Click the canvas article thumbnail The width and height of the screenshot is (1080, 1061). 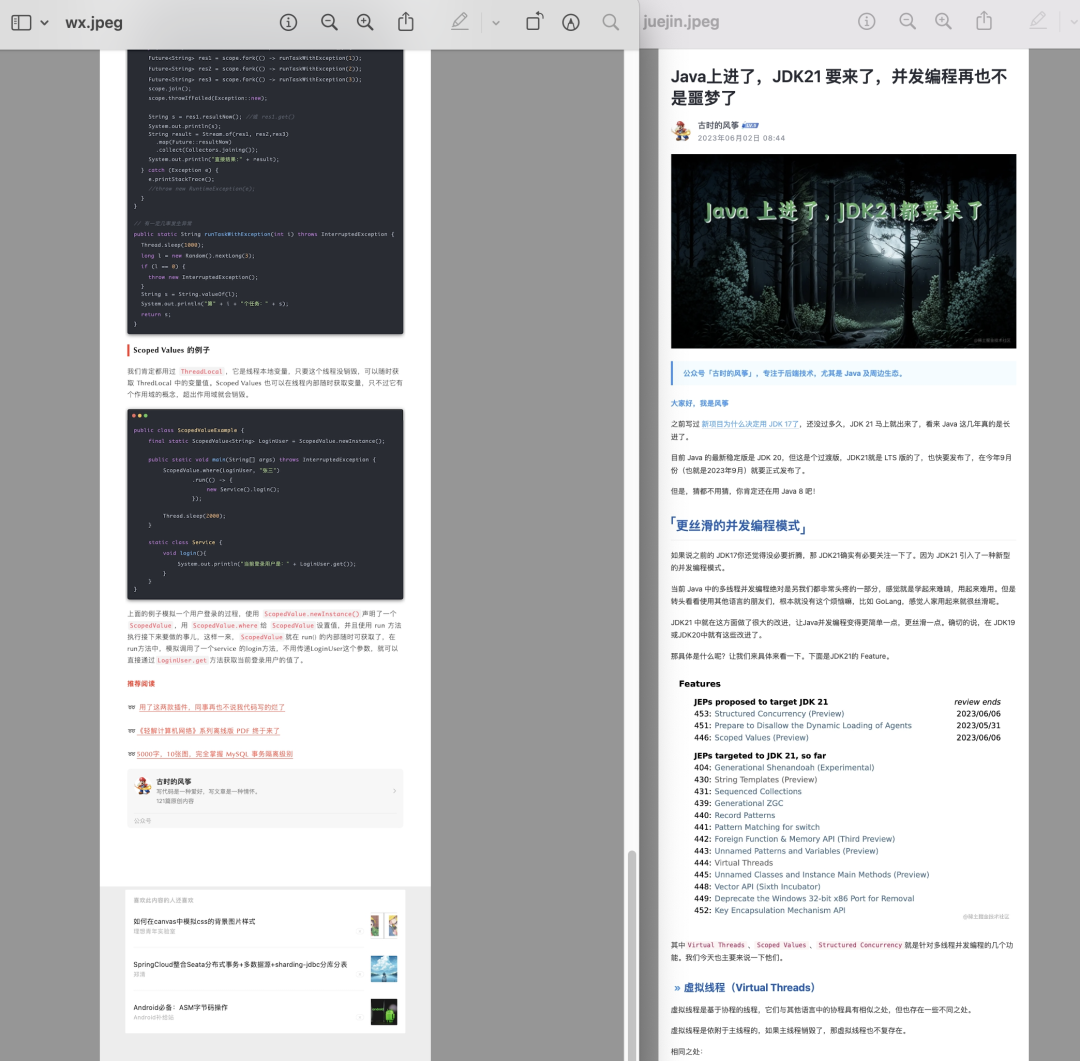click(384, 925)
